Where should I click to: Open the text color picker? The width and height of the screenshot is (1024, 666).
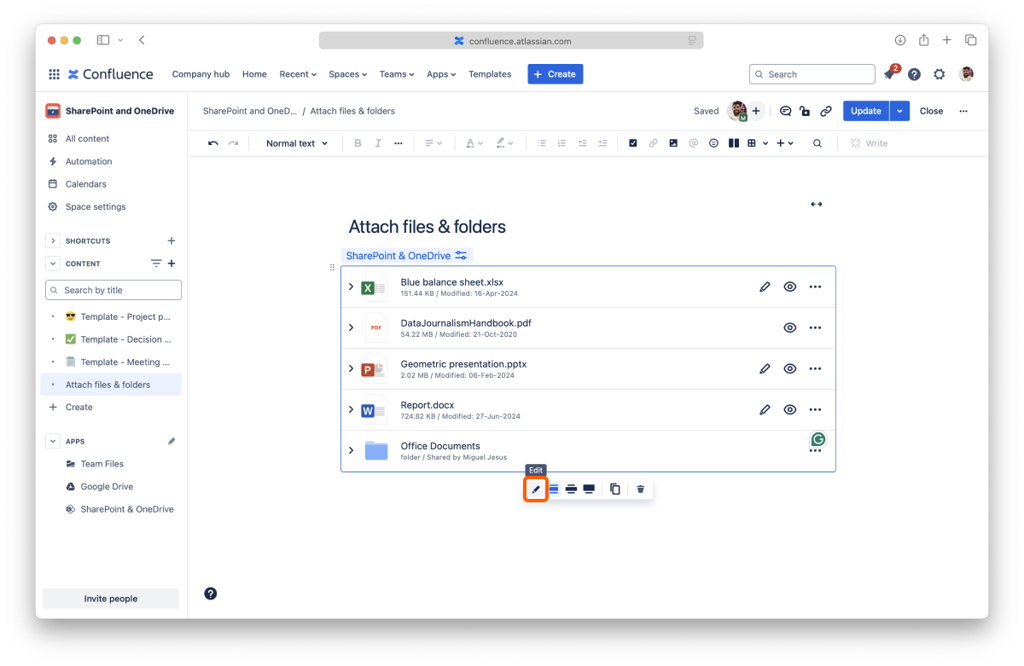[474, 144]
